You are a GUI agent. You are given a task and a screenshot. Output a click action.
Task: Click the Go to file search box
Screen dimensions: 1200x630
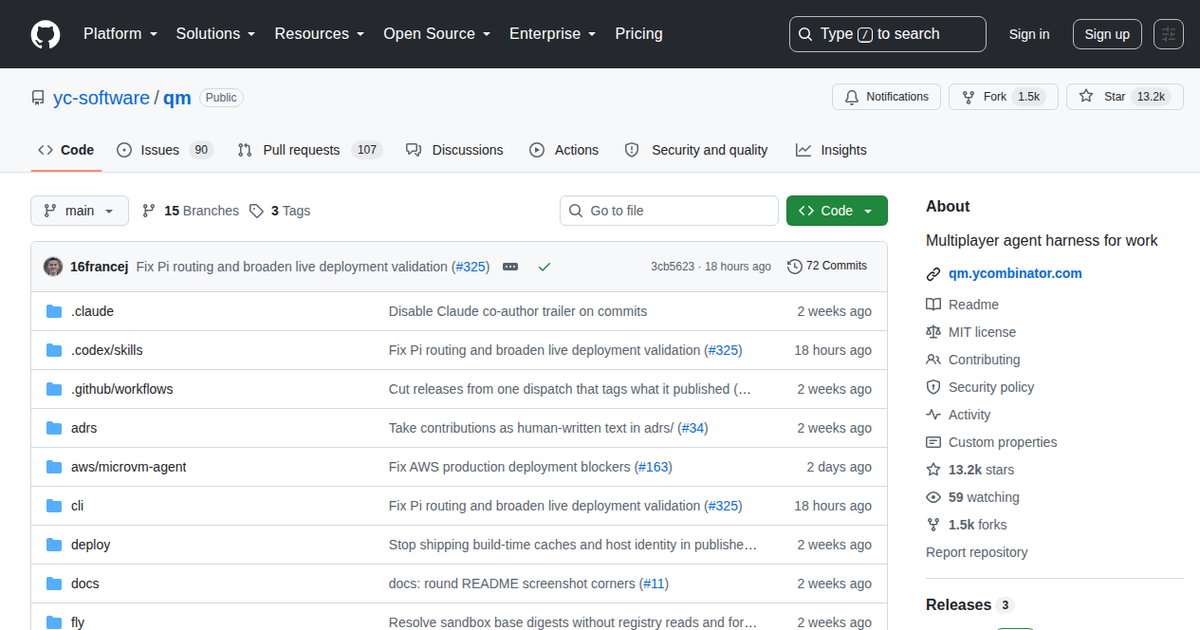point(669,211)
